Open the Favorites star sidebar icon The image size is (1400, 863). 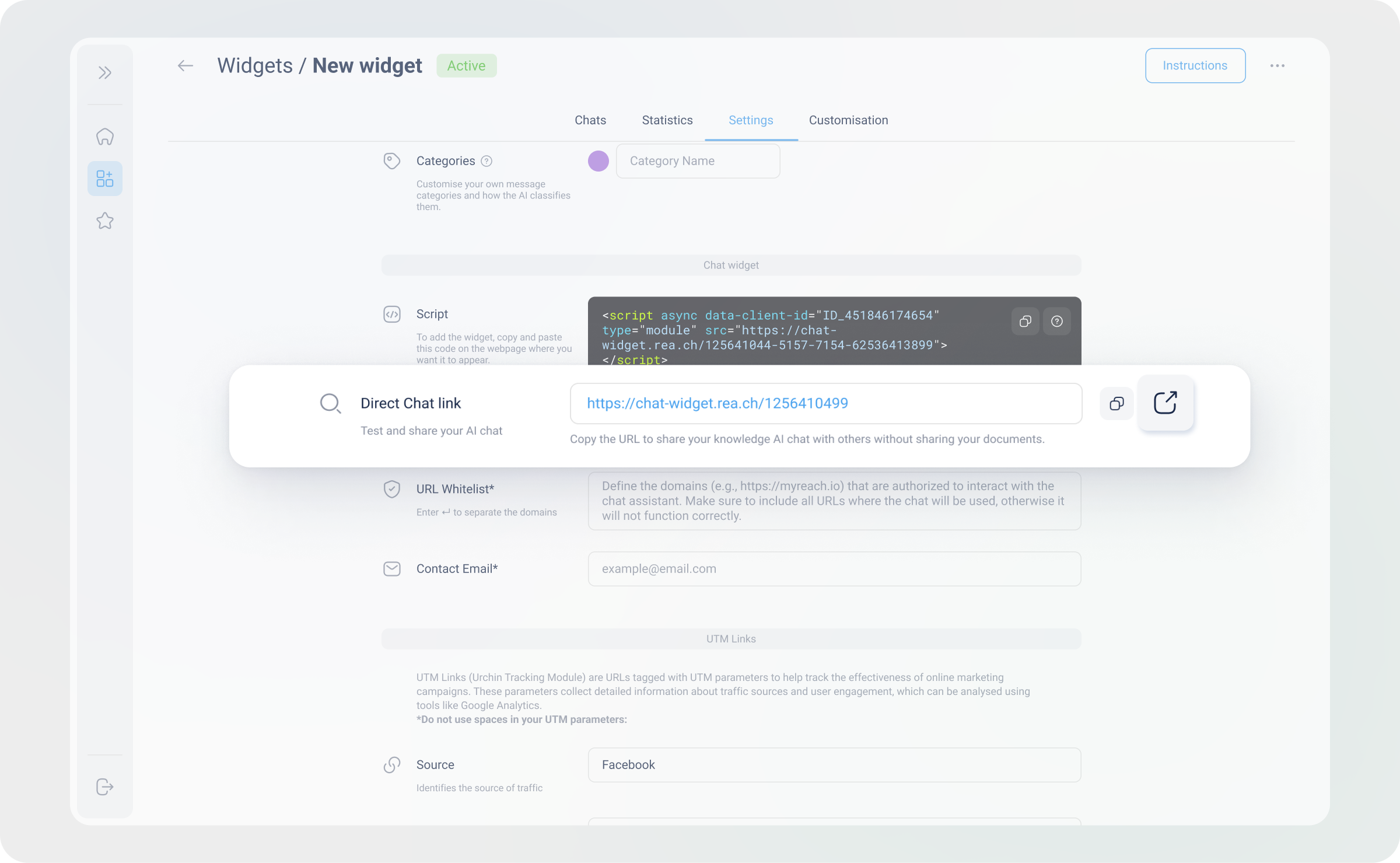coord(105,221)
